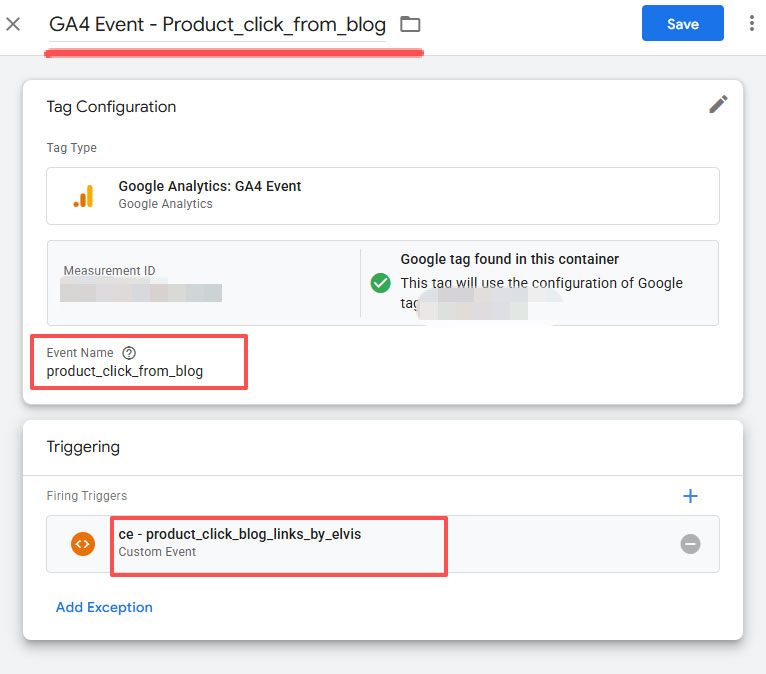Remove the trigger using the minus icon
This screenshot has height=674, width=766.
(x=690, y=544)
